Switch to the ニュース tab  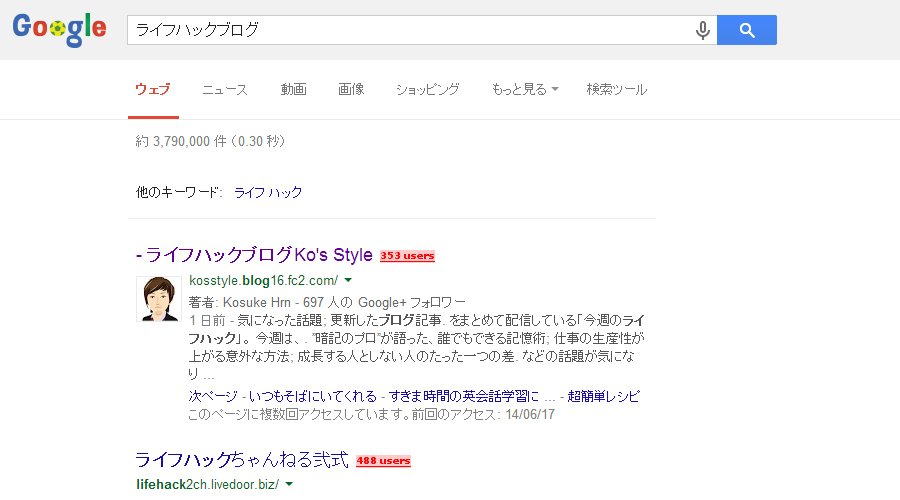[x=225, y=90]
